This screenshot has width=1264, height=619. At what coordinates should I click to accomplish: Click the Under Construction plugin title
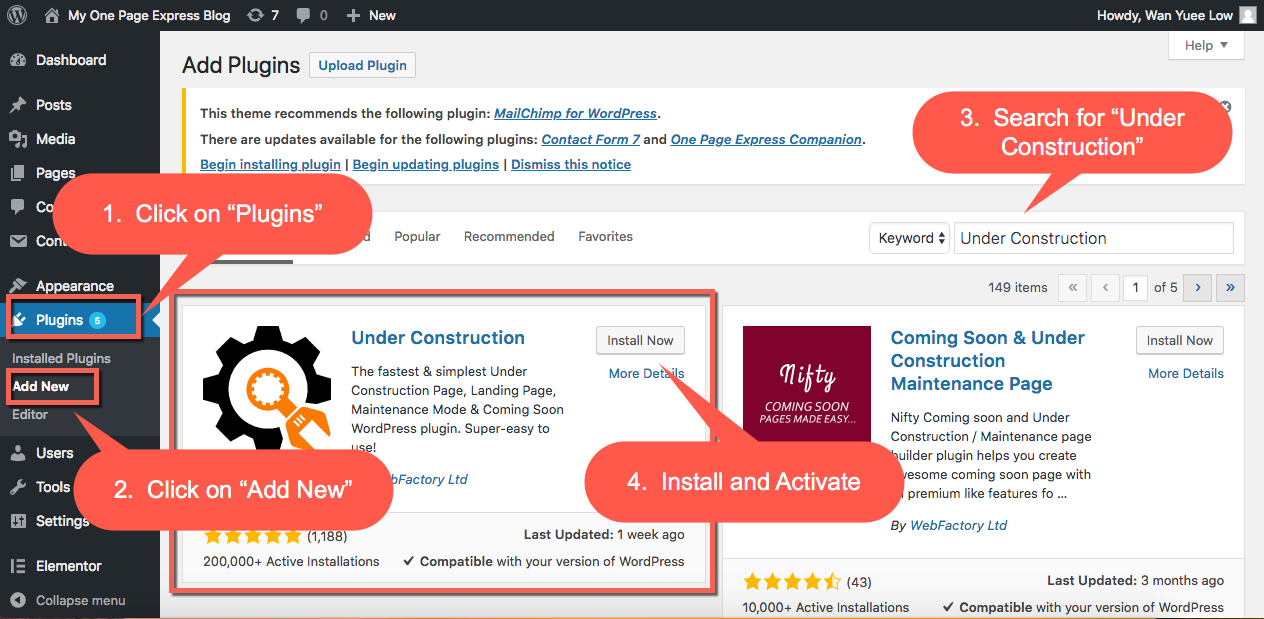click(x=438, y=338)
